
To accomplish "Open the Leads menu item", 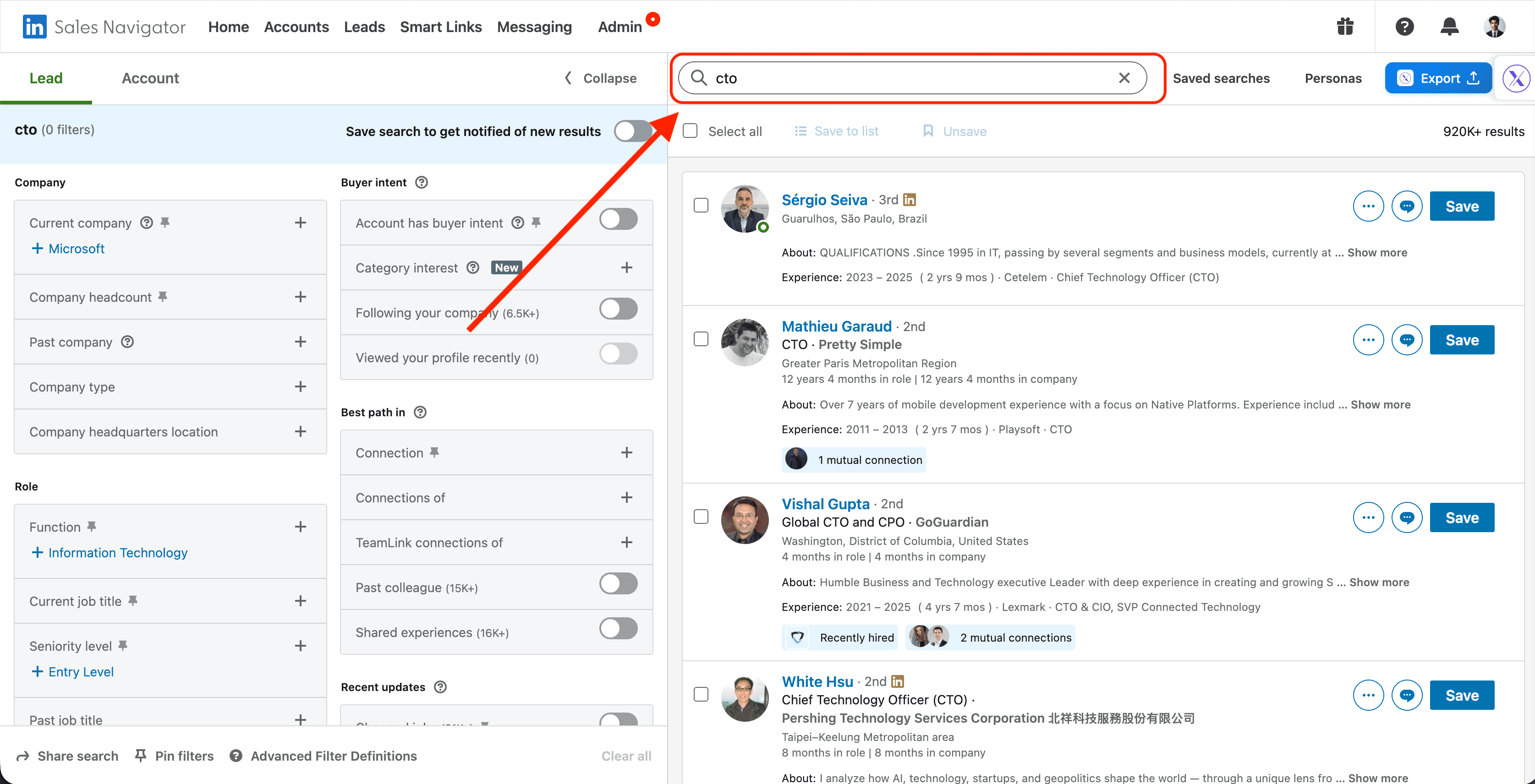I will (x=364, y=27).
